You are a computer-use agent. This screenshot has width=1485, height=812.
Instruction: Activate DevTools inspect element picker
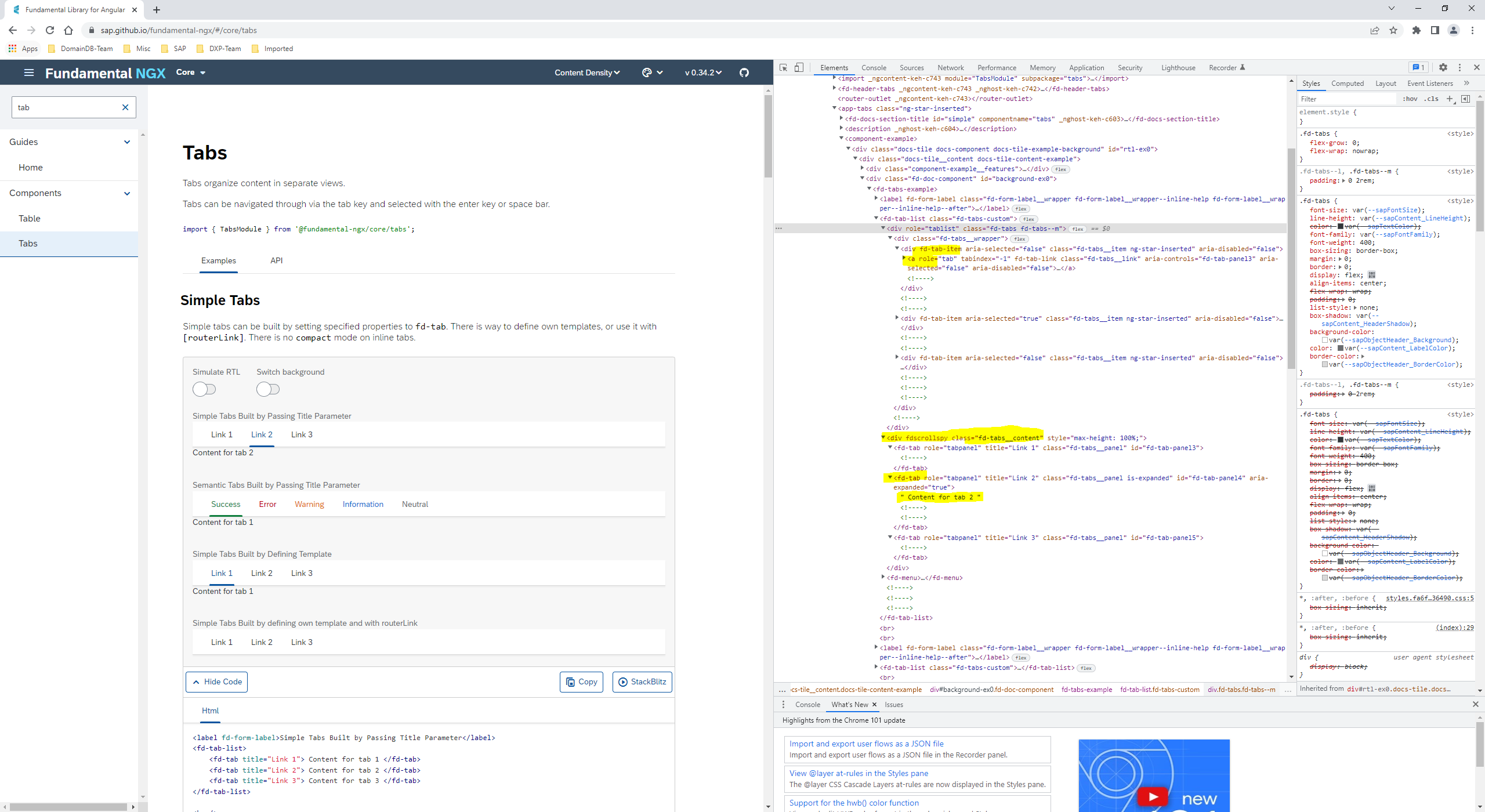click(x=783, y=68)
